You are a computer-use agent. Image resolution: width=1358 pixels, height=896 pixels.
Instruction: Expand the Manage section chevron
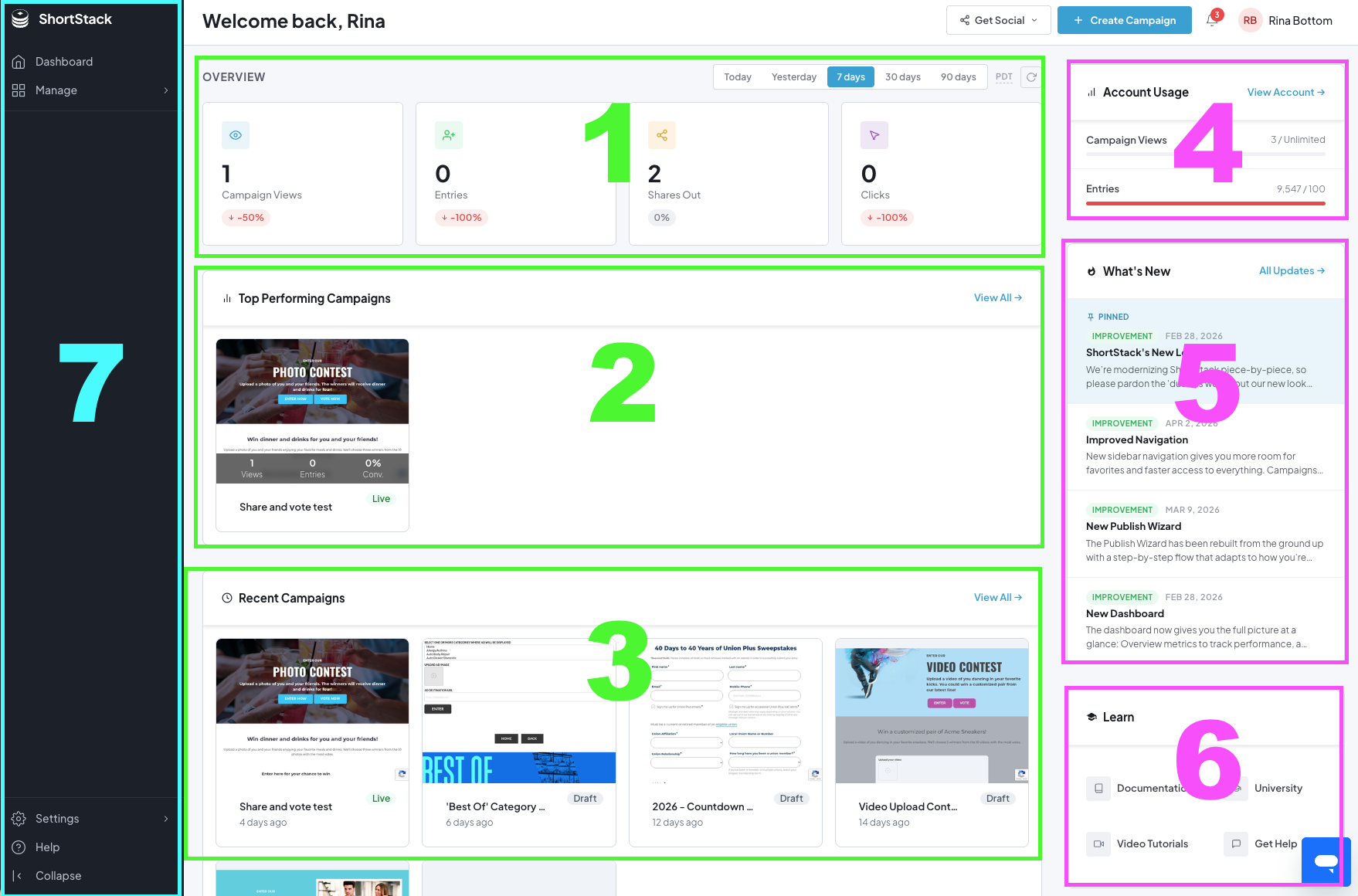tap(165, 90)
